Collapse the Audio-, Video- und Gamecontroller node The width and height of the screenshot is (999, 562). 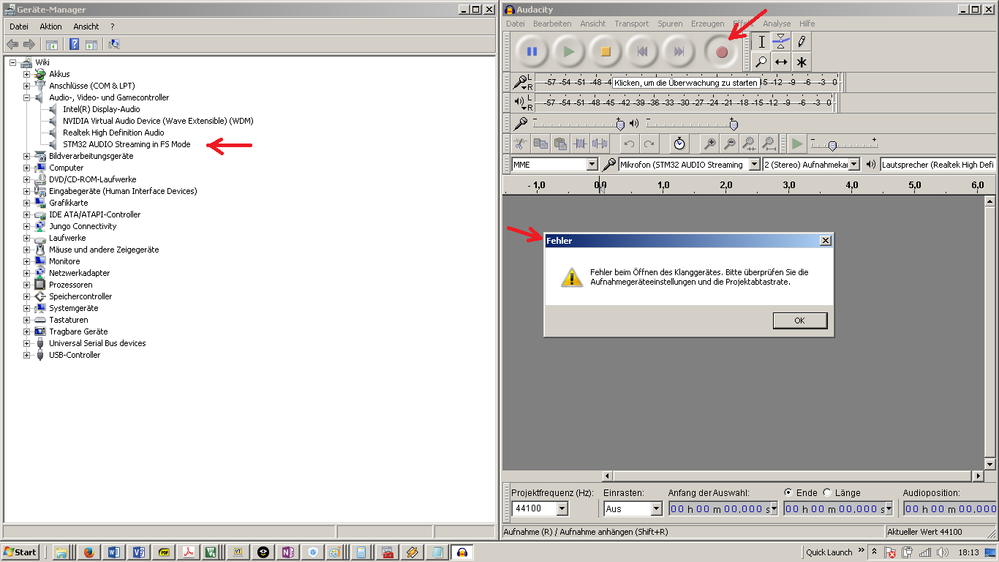[27, 97]
